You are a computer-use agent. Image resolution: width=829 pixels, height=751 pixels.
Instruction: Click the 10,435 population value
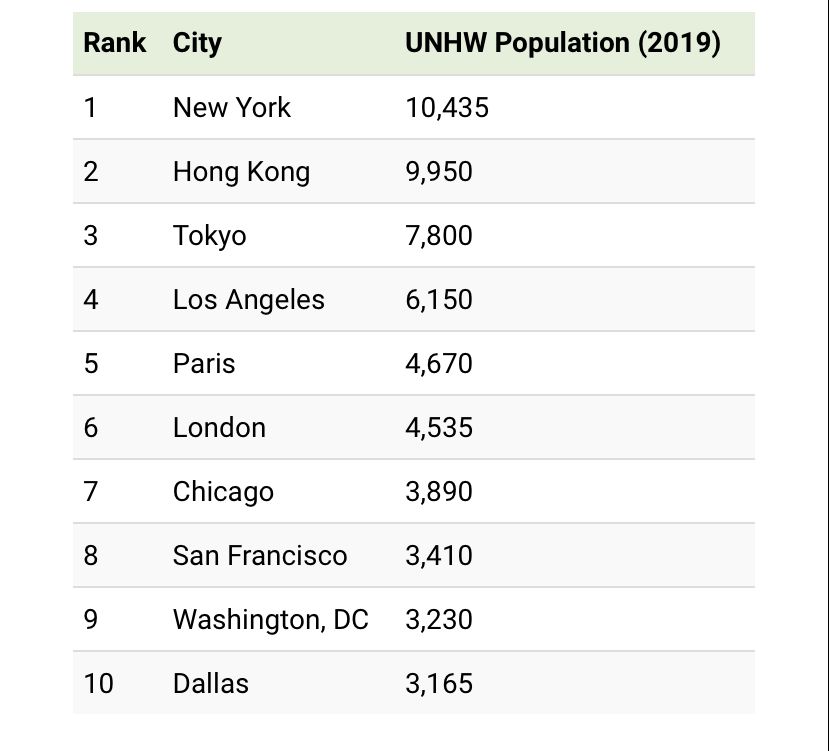tap(447, 107)
